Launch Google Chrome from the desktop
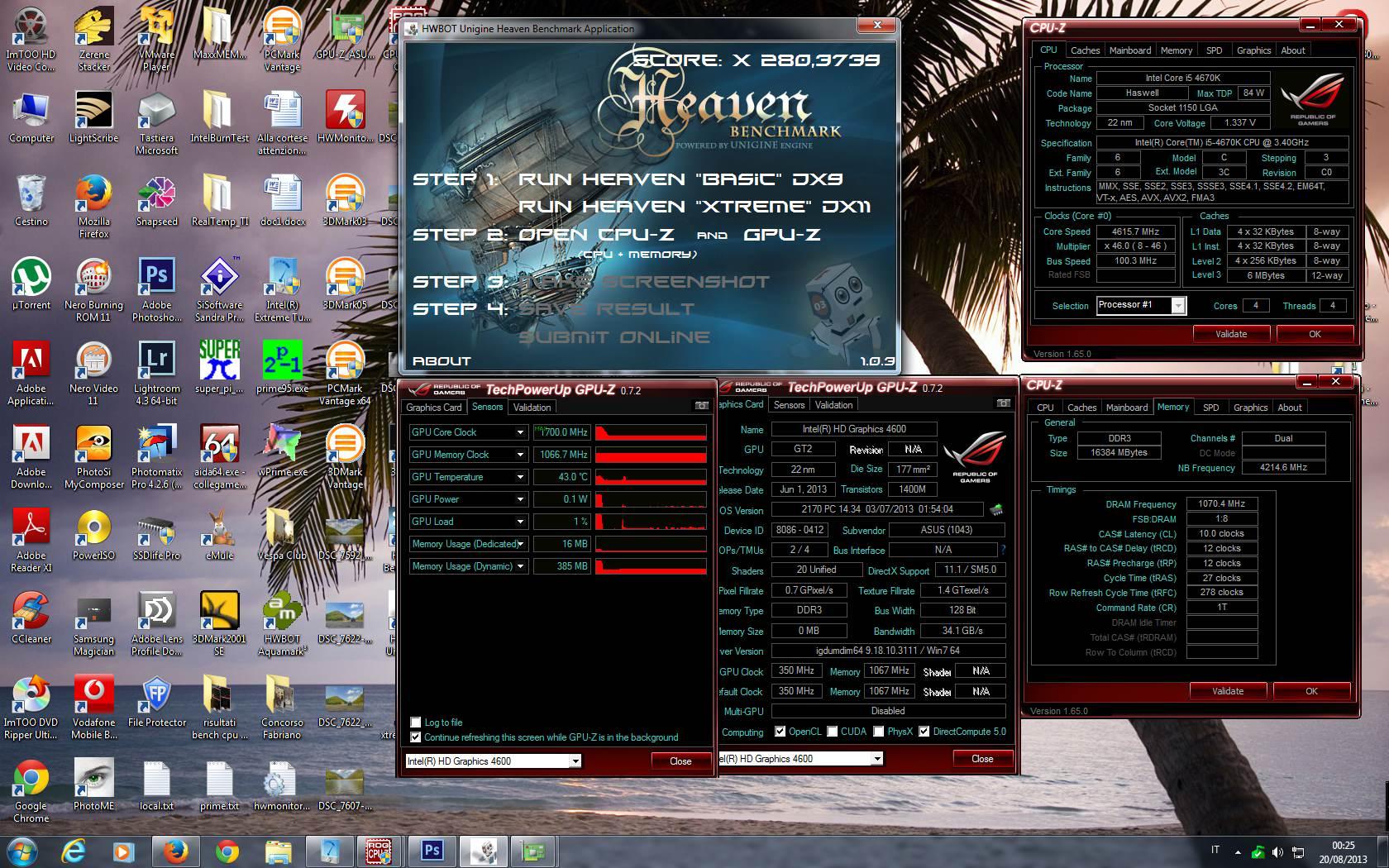Screen dimensions: 1389x868 (31, 791)
